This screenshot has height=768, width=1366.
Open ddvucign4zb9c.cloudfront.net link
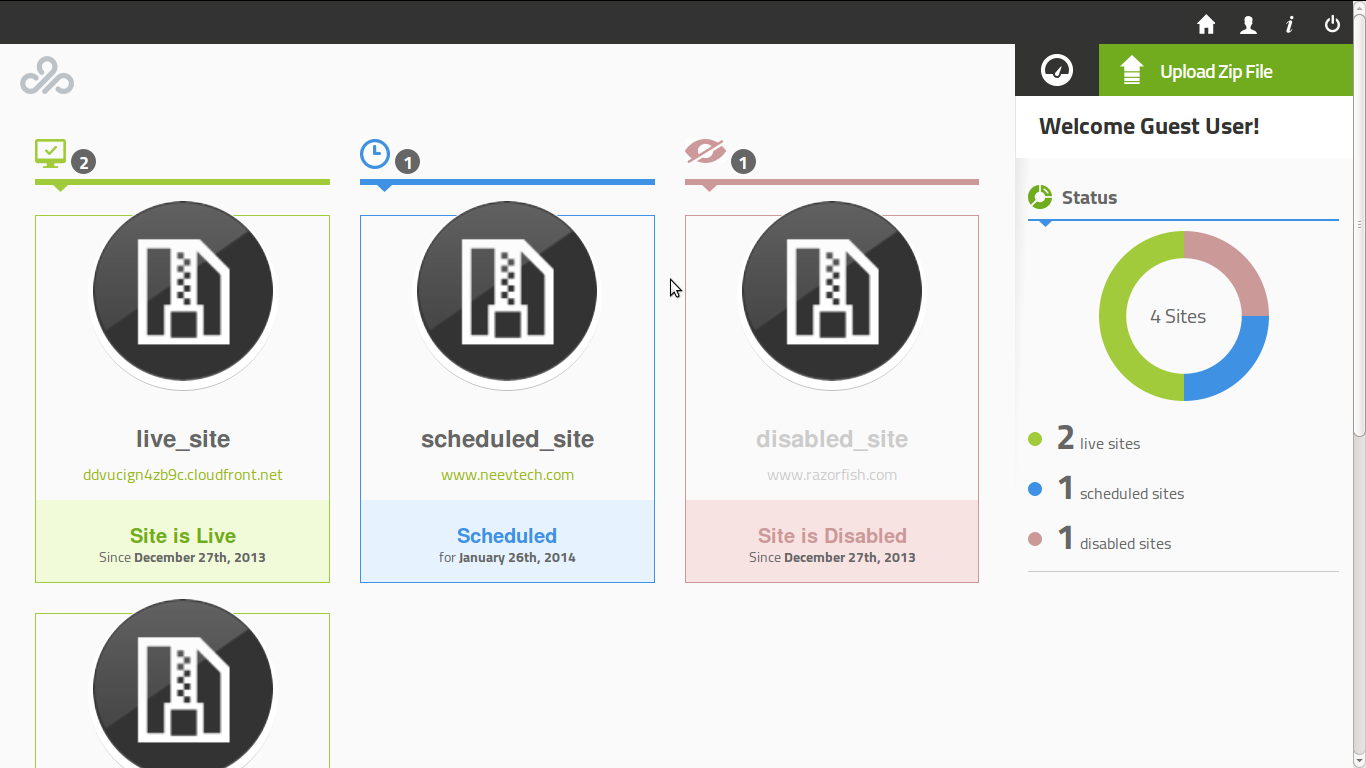[x=183, y=475]
